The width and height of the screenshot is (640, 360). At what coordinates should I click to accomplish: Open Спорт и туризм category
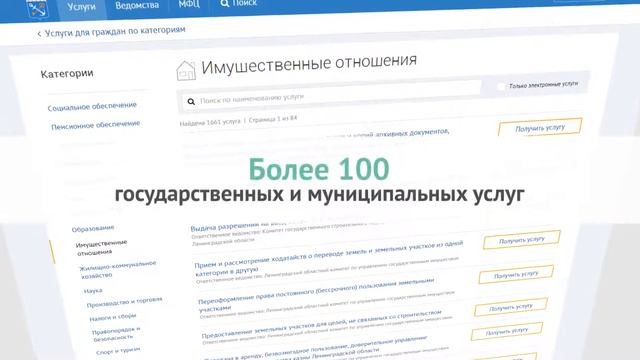click(x=118, y=351)
